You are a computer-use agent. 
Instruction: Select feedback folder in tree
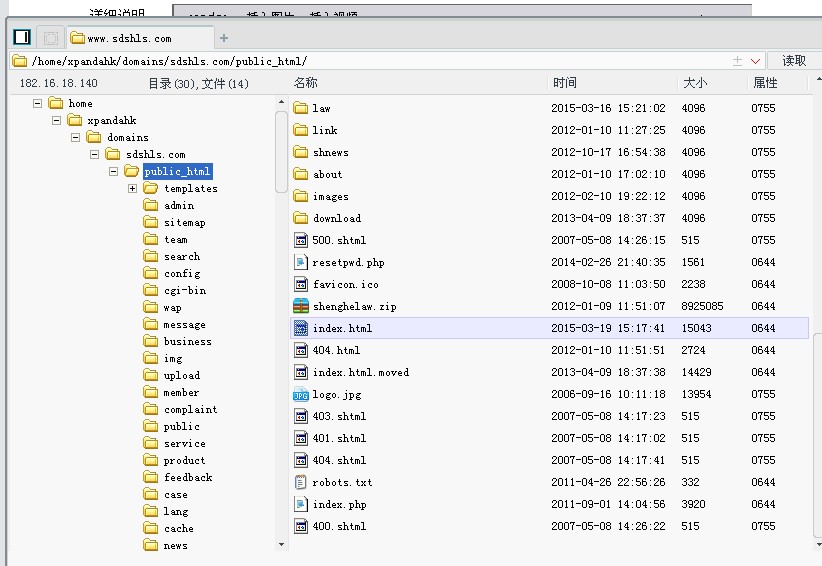[188, 477]
